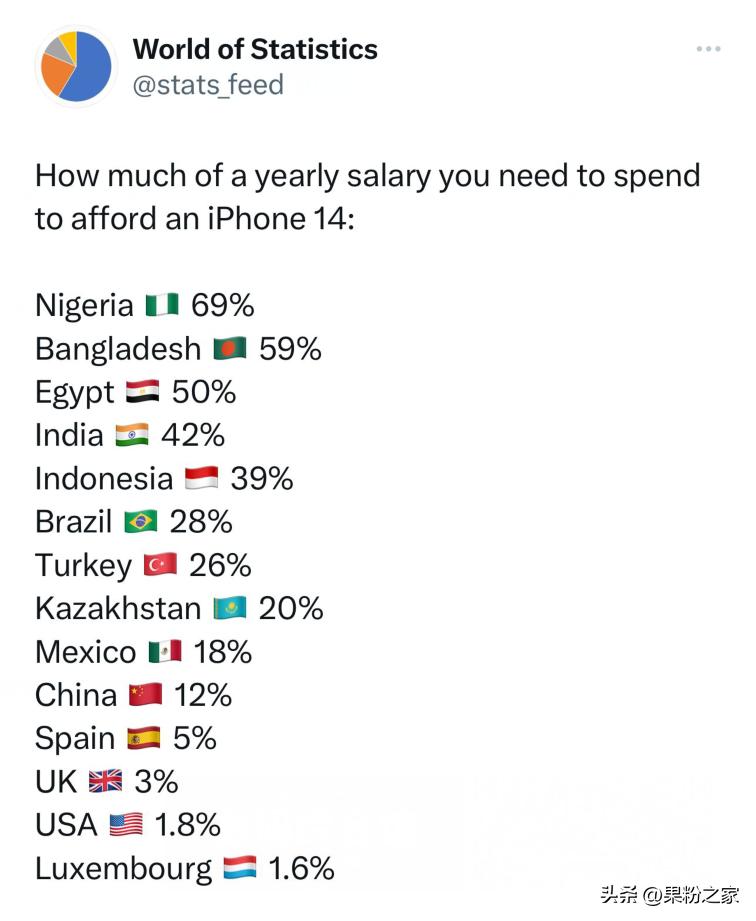Image resolution: width=756 pixels, height=921 pixels.
Task: Click the Brazil flag emoji
Action: pyautogui.click(x=141, y=521)
